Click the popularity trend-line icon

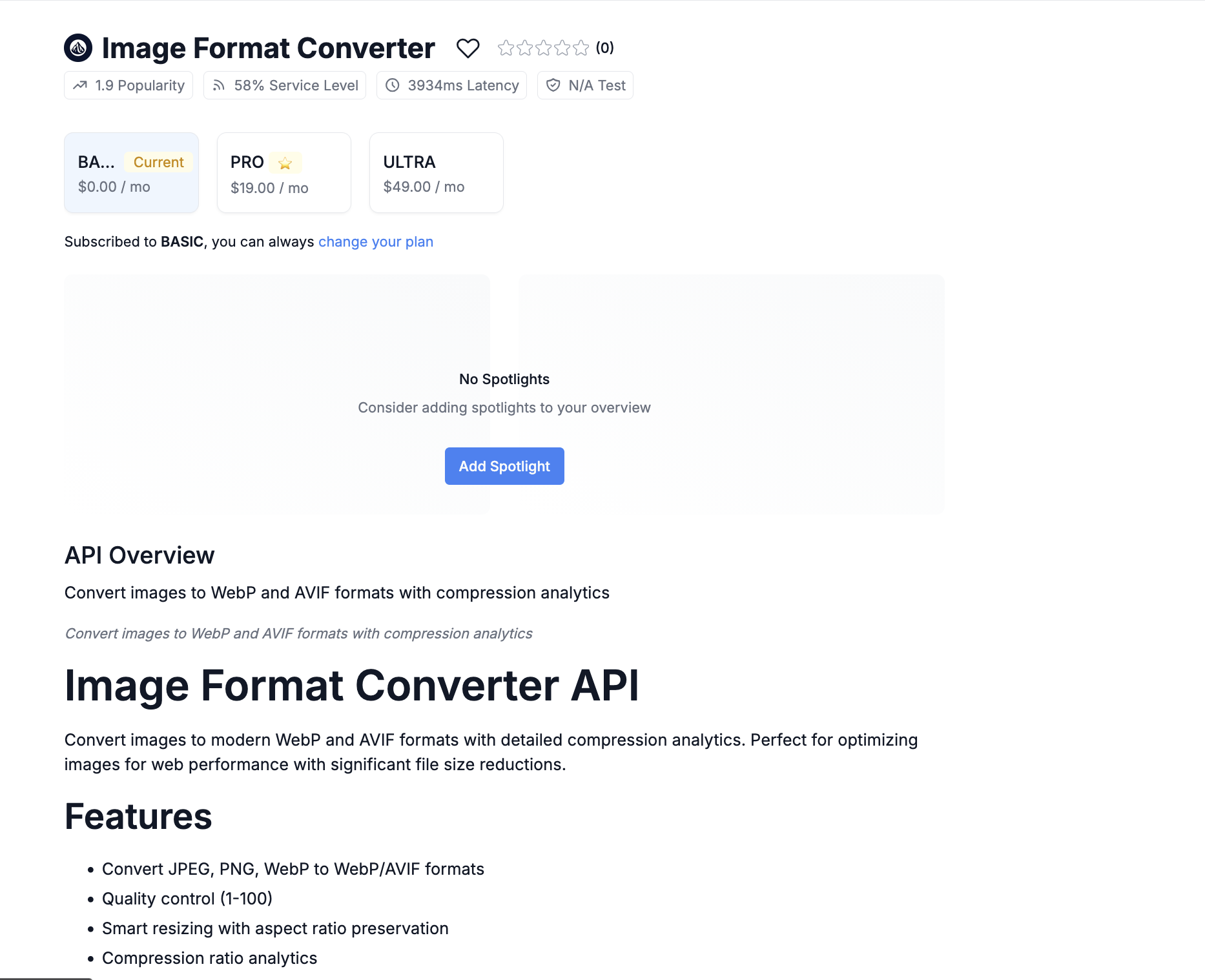tap(80, 85)
